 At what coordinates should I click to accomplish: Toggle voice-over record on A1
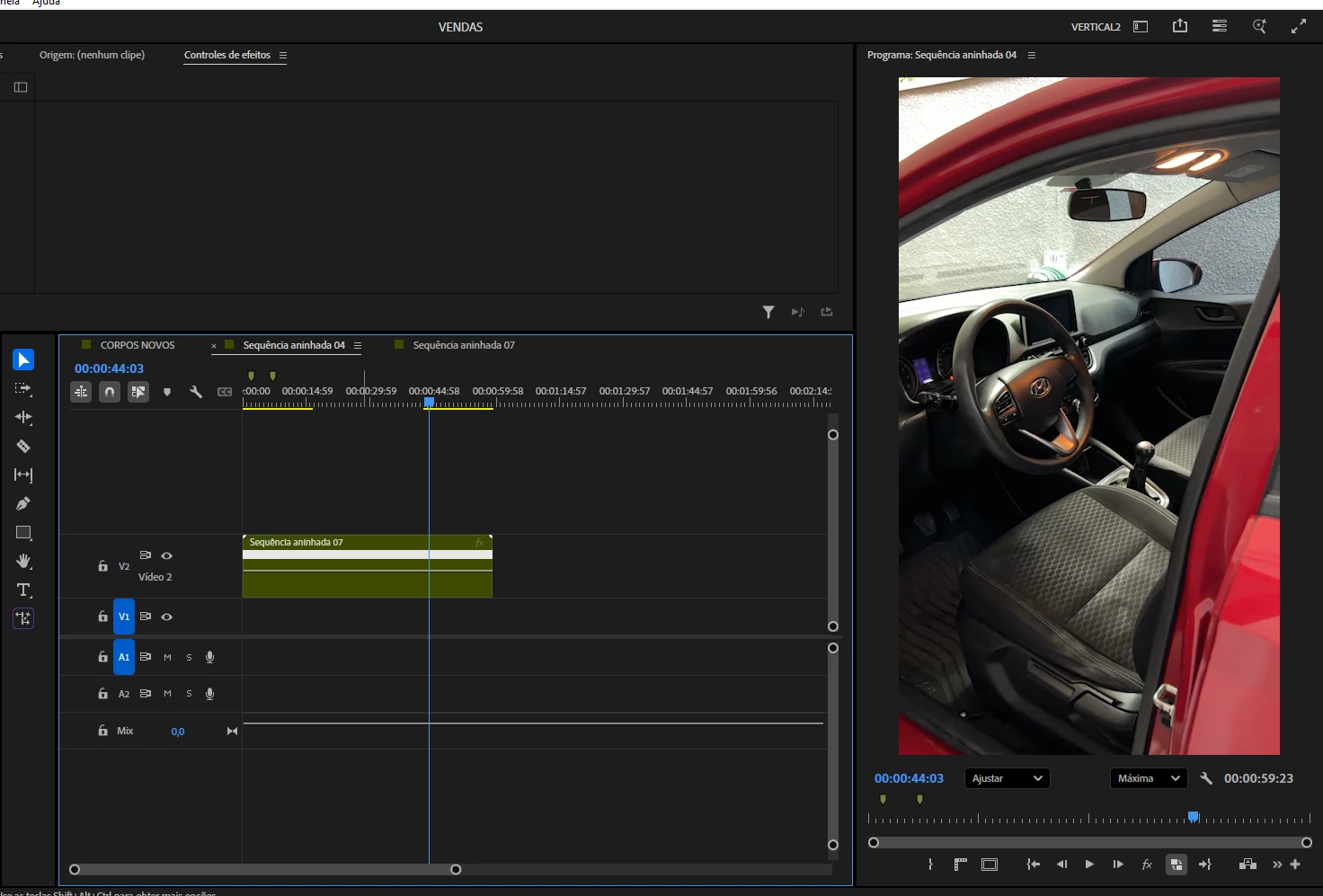coord(209,657)
